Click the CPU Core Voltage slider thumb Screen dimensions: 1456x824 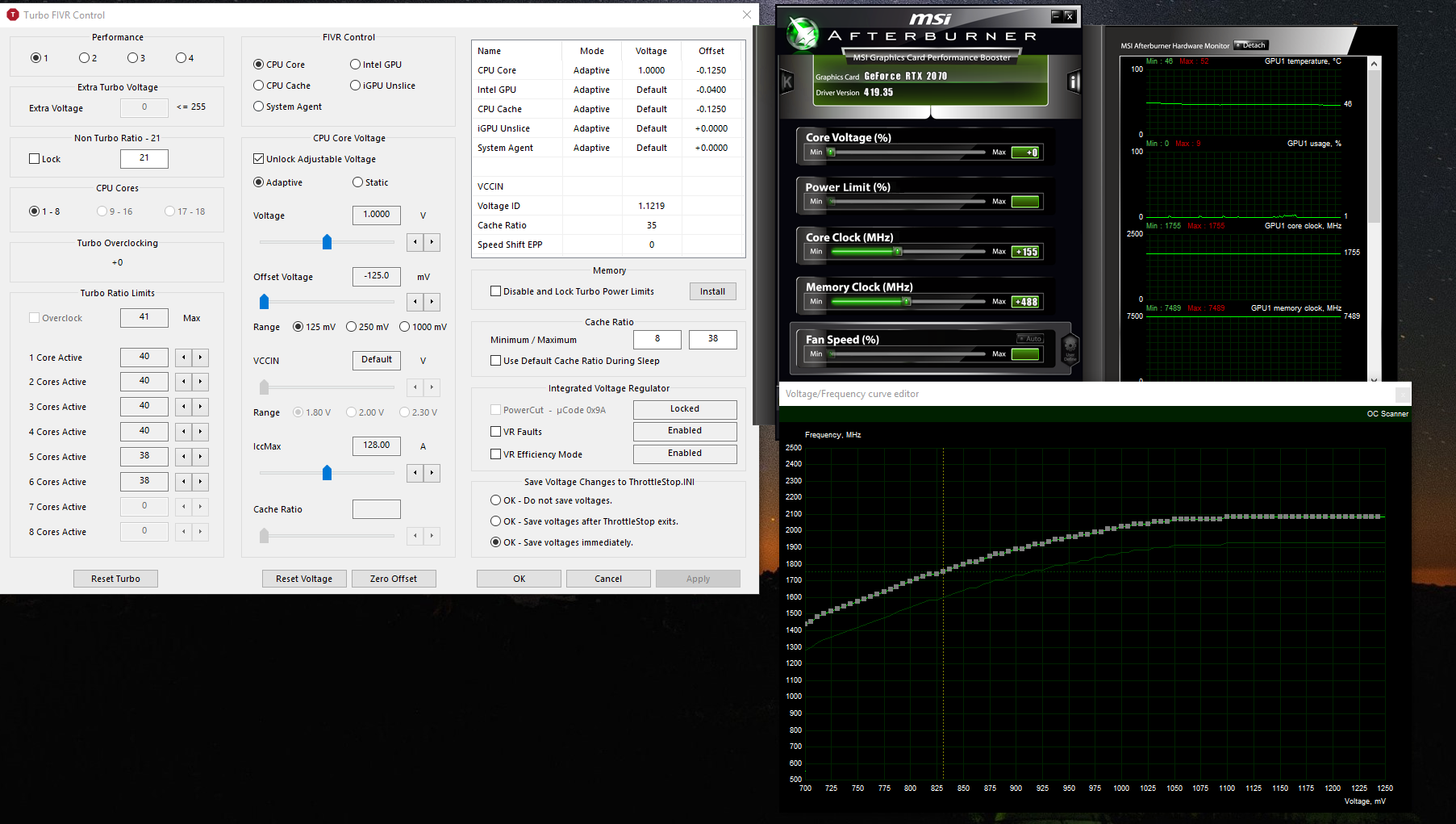327,242
